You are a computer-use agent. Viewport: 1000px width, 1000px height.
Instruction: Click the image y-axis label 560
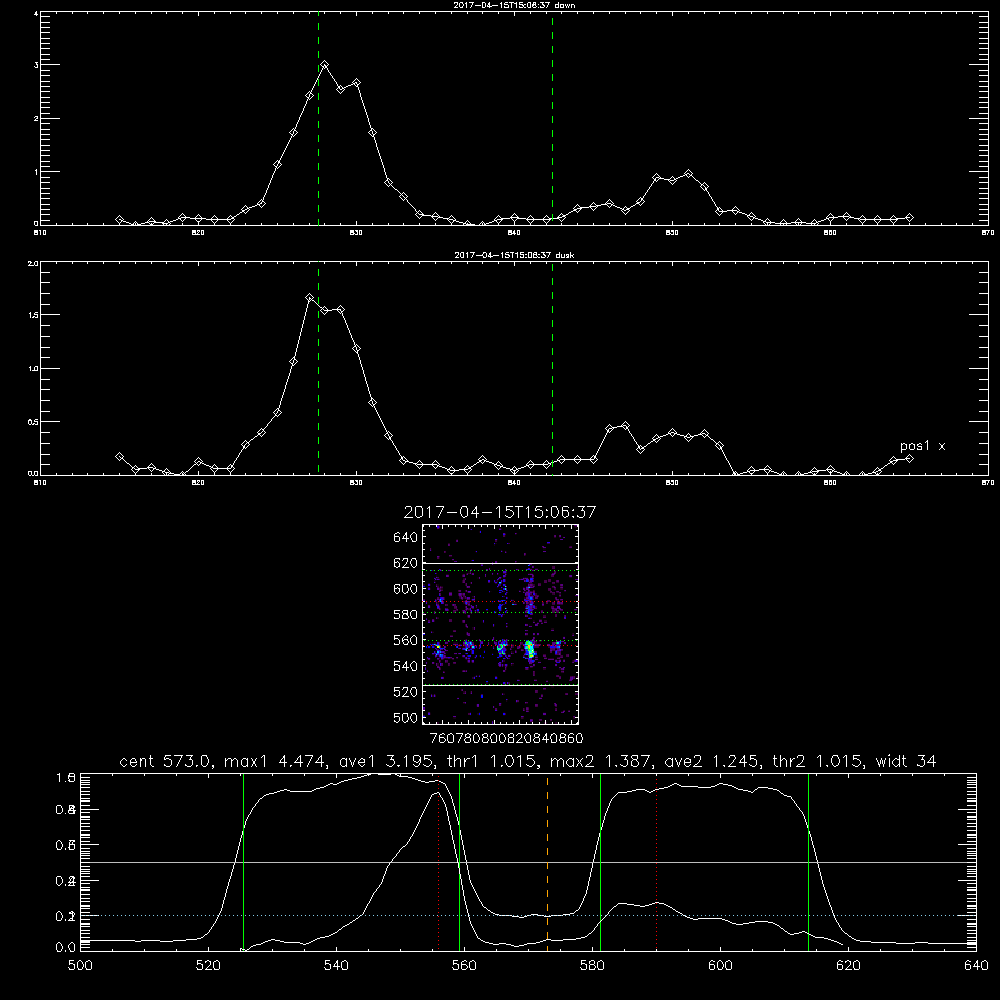pyautogui.click(x=406, y=640)
